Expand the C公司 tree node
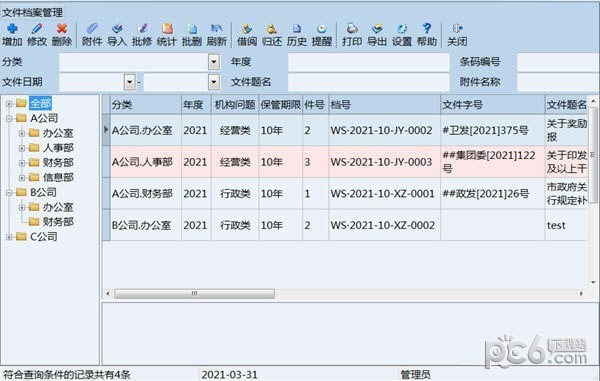 (x=9, y=237)
